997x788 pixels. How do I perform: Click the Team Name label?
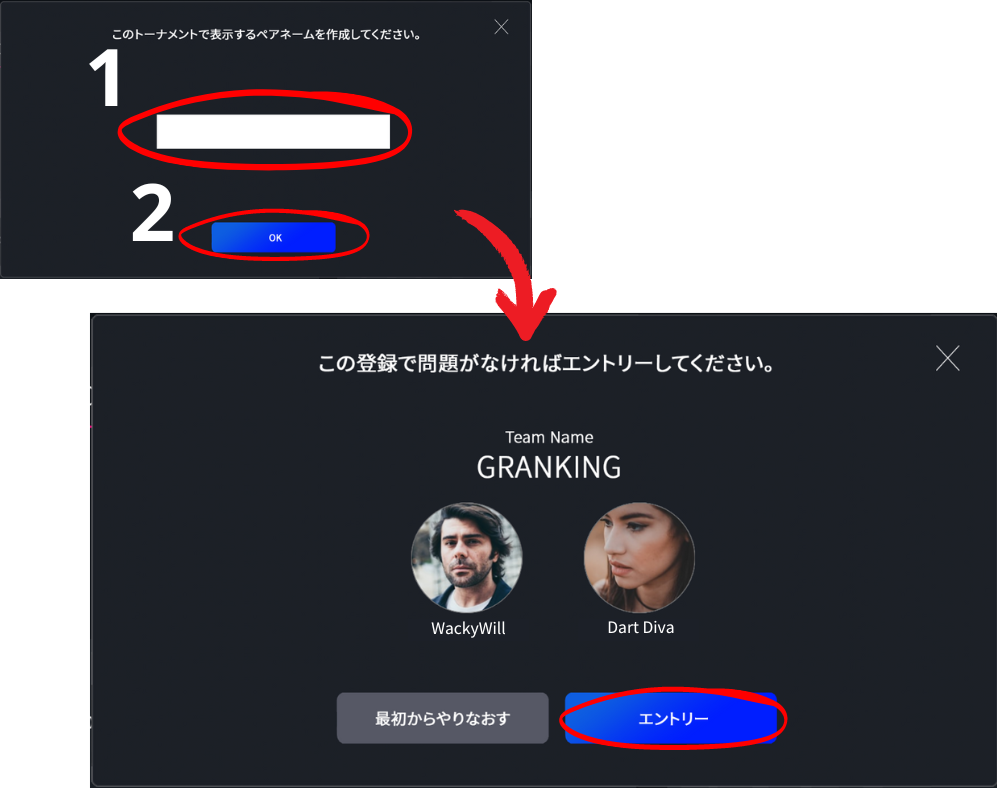point(549,438)
